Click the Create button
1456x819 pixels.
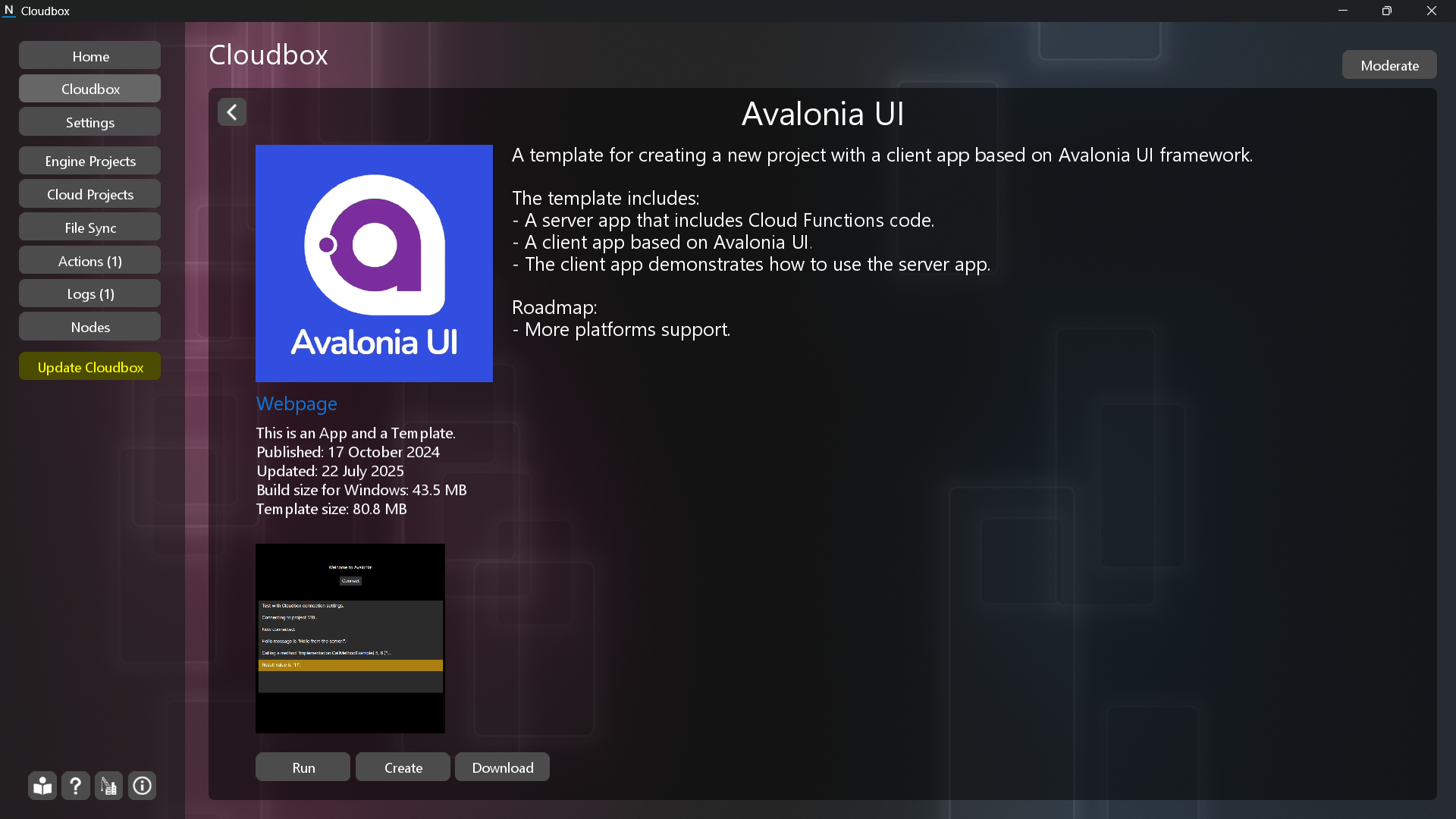(403, 767)
